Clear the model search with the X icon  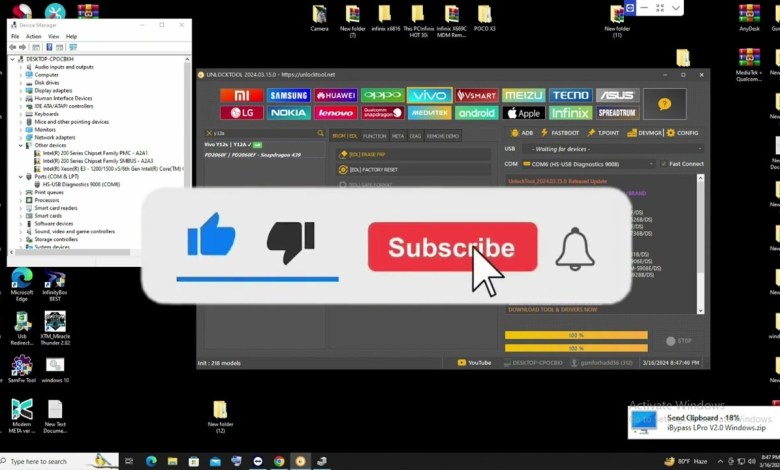[209, 133]
